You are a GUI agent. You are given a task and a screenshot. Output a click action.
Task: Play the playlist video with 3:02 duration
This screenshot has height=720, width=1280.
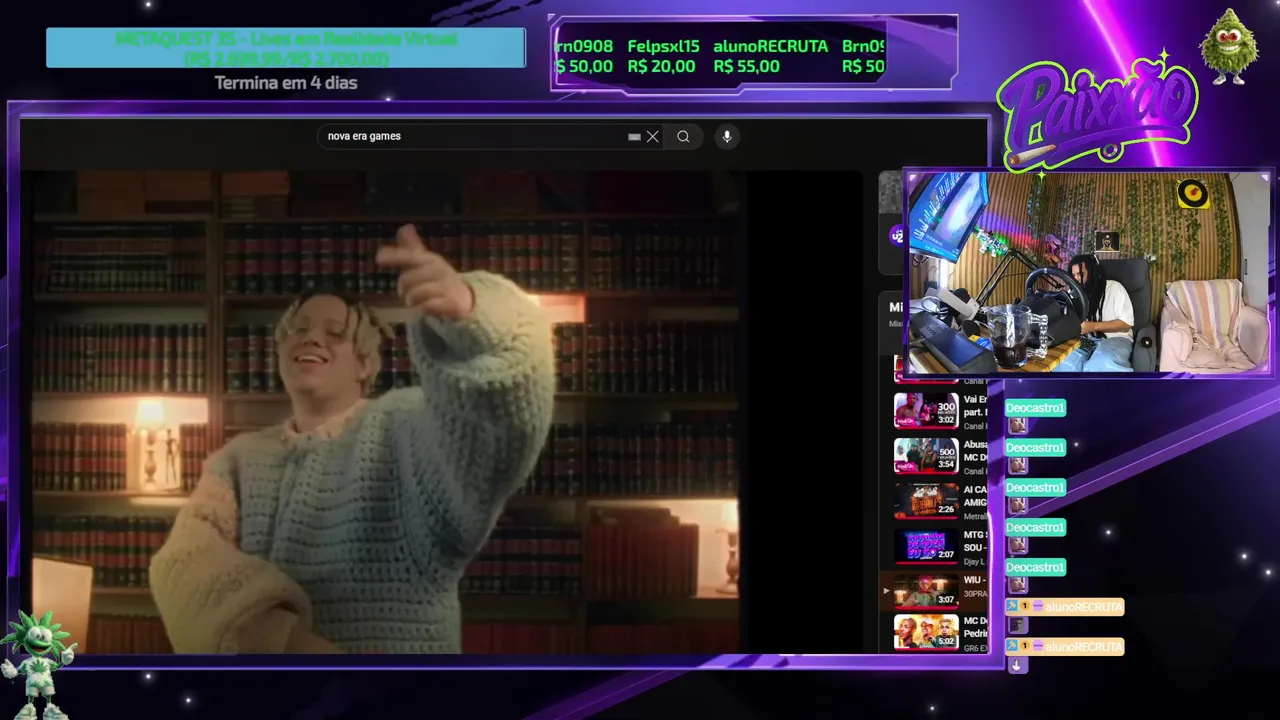[x=926, y=410]
